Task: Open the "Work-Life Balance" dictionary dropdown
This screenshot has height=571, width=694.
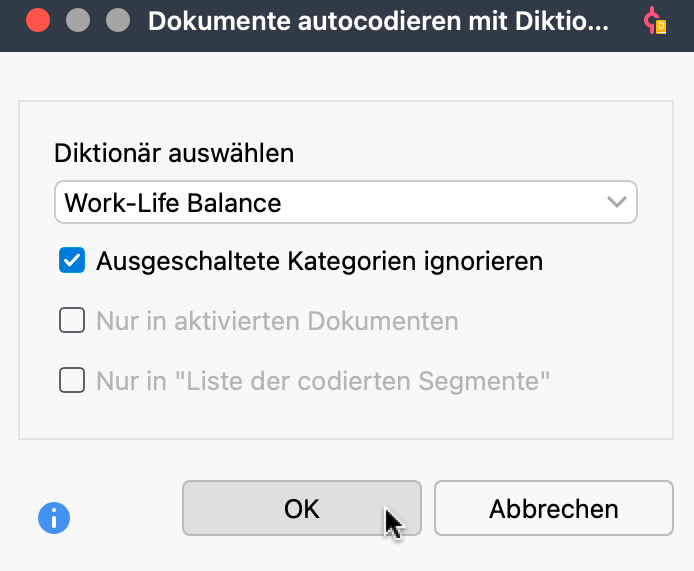Action: [345, 203]
